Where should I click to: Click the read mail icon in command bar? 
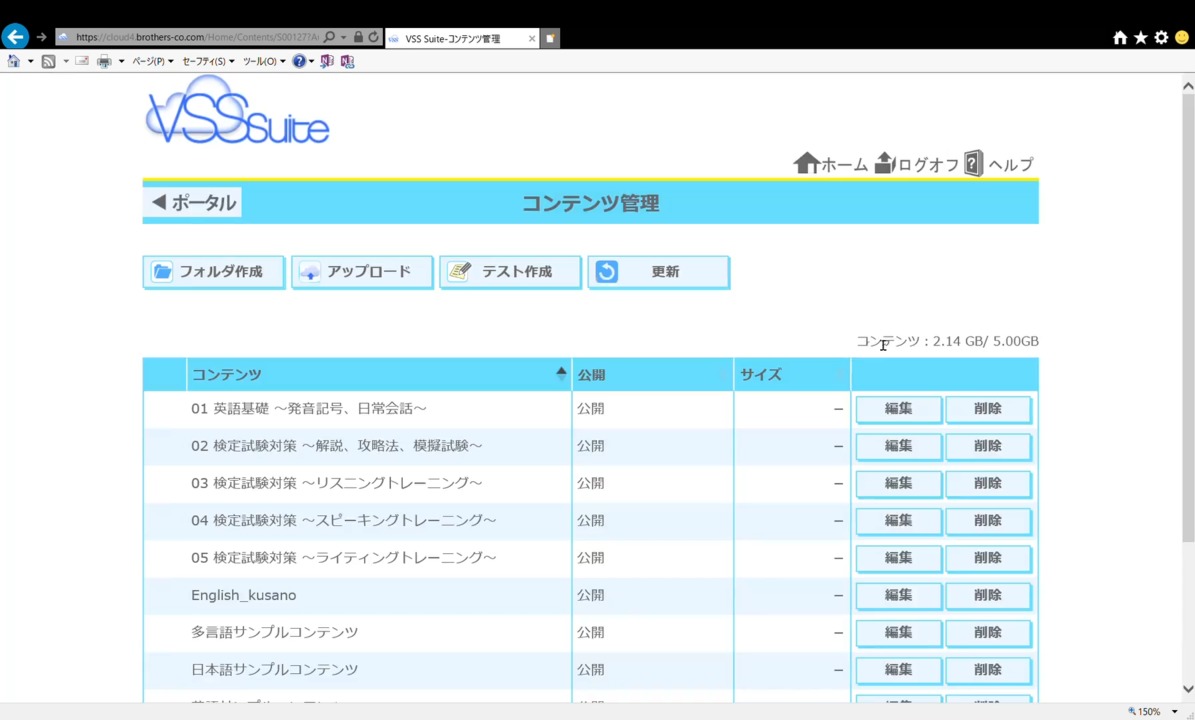(82, 61)
